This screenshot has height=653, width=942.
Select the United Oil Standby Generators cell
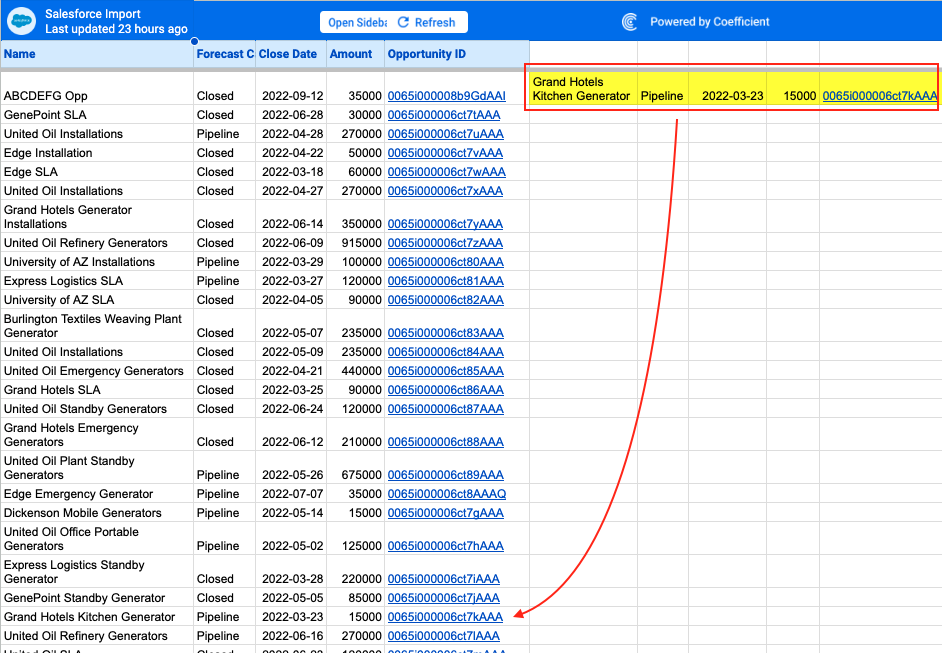click(97, 409)
